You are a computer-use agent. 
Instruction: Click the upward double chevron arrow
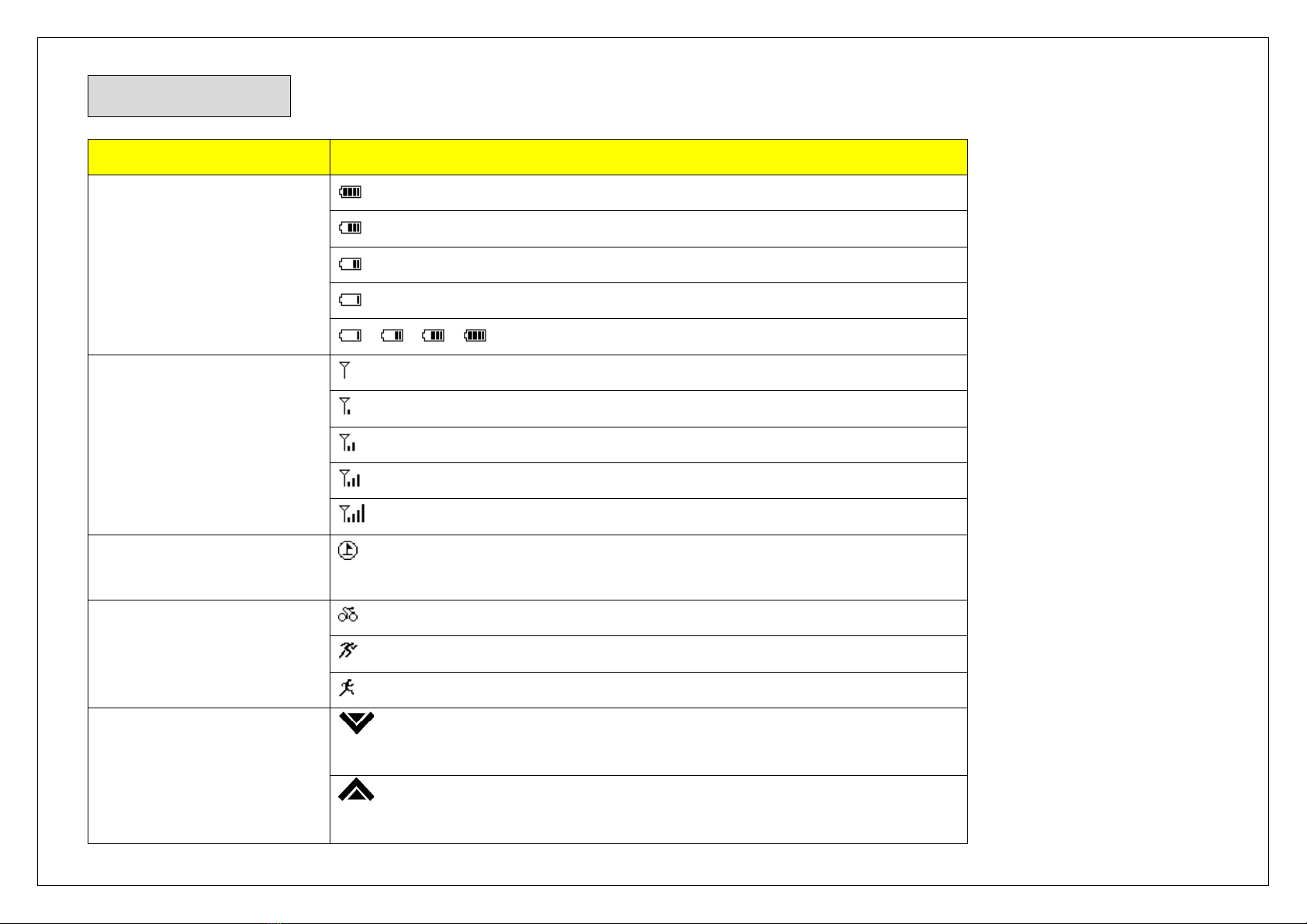point(357,791)
